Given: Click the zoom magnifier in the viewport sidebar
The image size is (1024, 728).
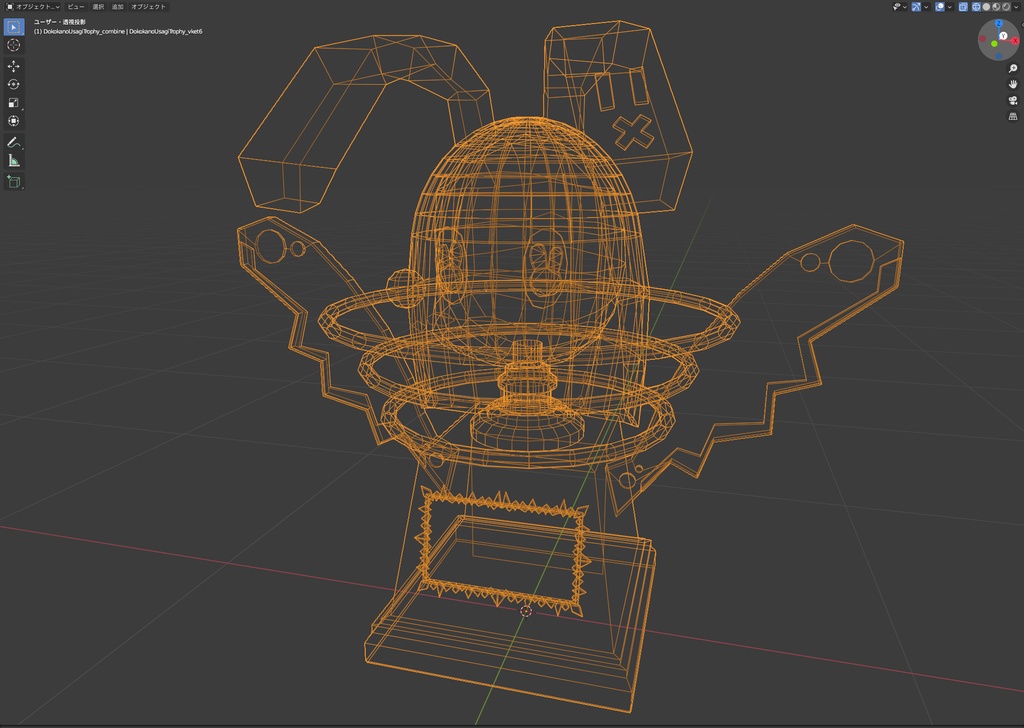Looking at the screenshot, I should click(x=1012, y=69).
